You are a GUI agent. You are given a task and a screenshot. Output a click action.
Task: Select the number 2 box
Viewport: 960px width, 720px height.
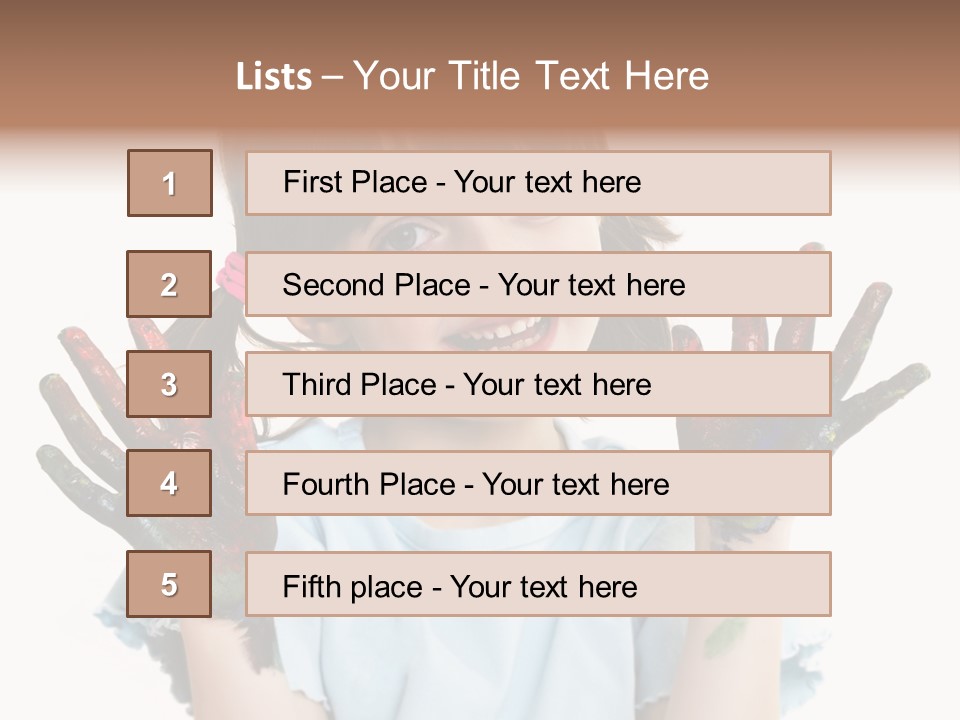pyautogui.click(x=169, y=284)
